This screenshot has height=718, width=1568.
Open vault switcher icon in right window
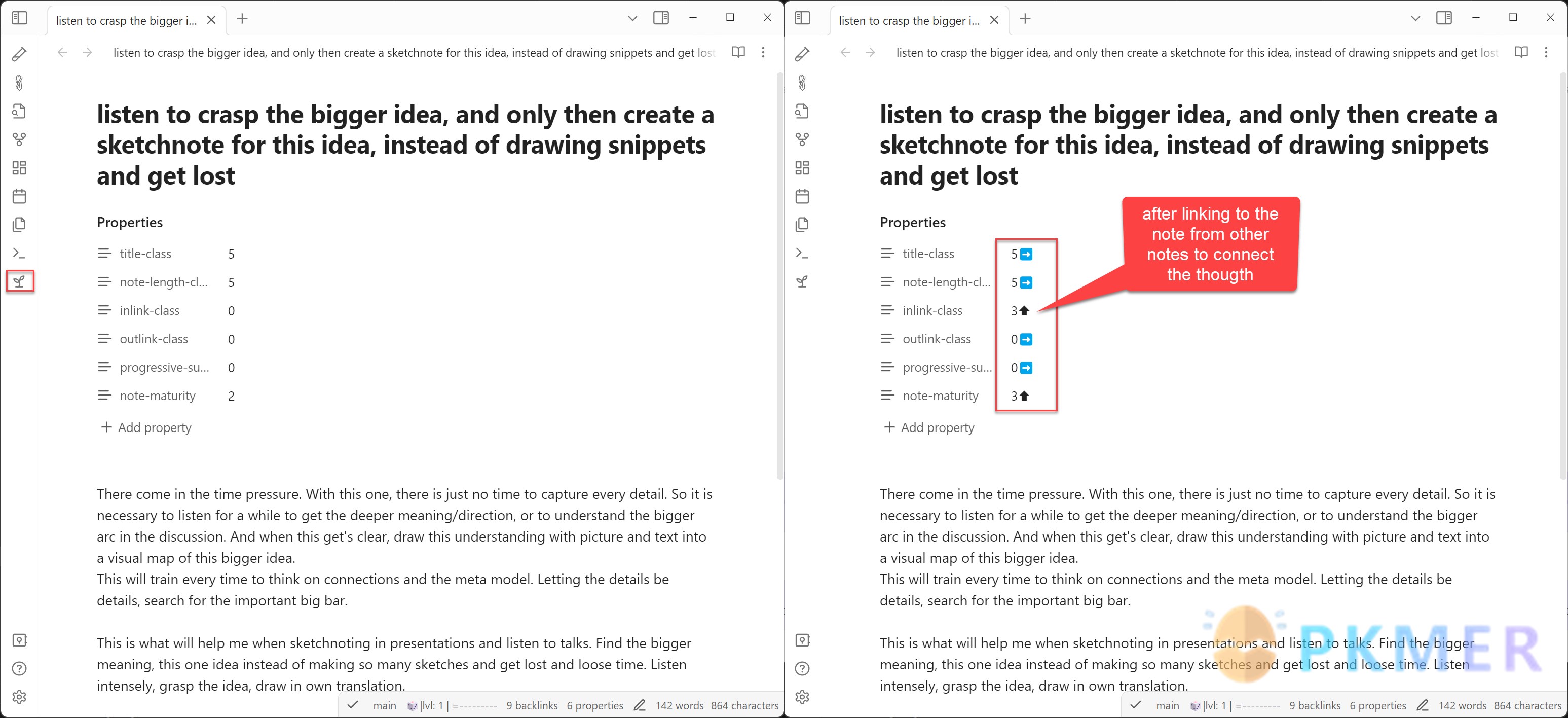(802, 640)
